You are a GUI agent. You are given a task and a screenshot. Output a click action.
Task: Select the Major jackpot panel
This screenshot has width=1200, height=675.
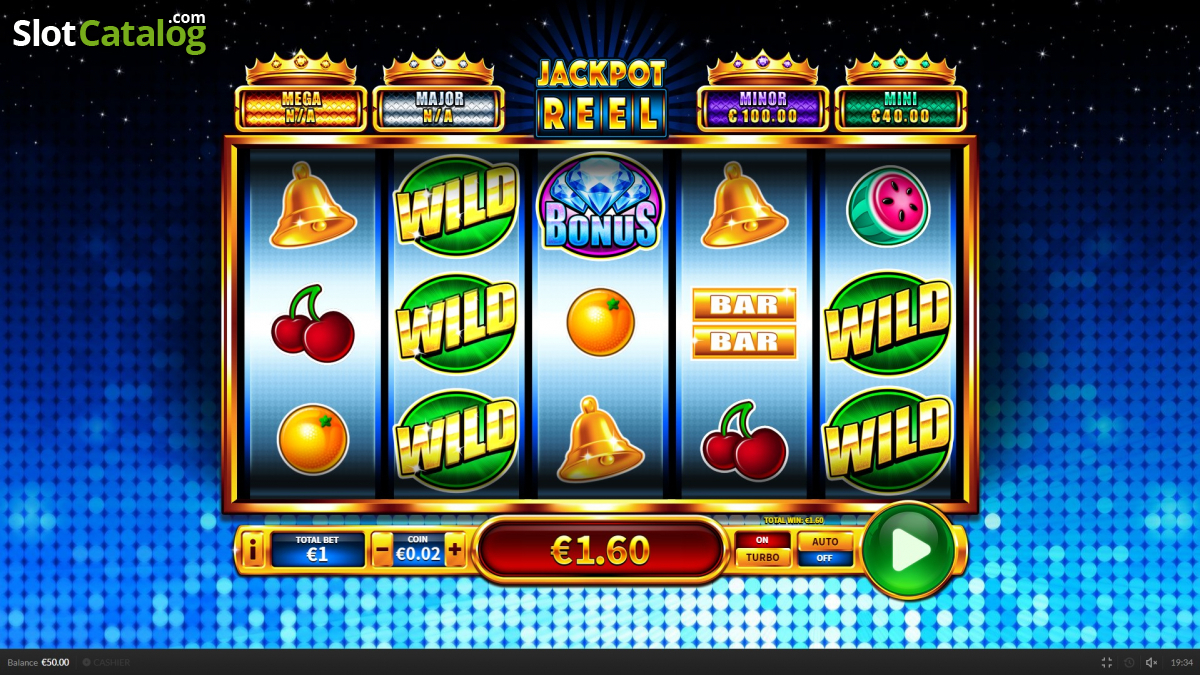point(439,108)
